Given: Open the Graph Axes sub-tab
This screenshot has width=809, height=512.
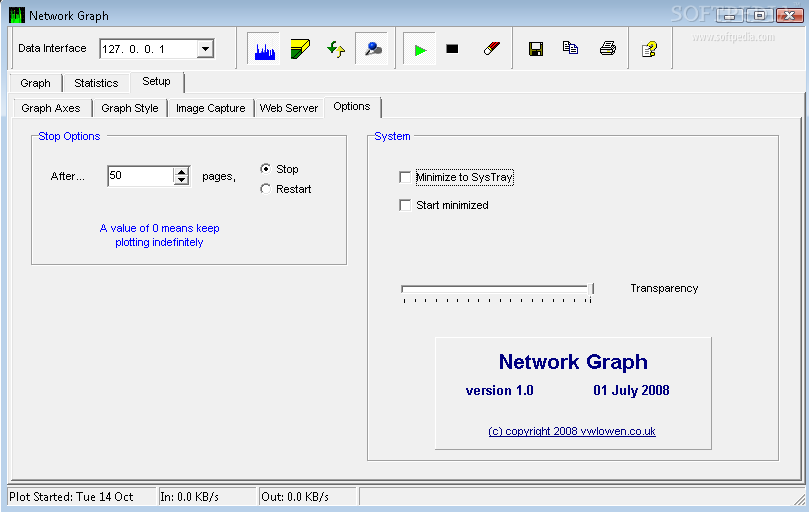Looking at the screenshot, I should 51,108.
